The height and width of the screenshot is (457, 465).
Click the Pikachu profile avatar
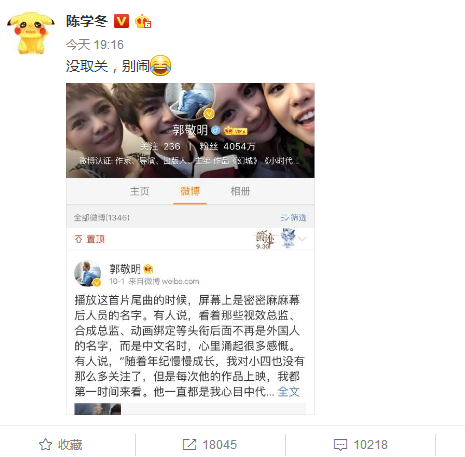point(31,33)
